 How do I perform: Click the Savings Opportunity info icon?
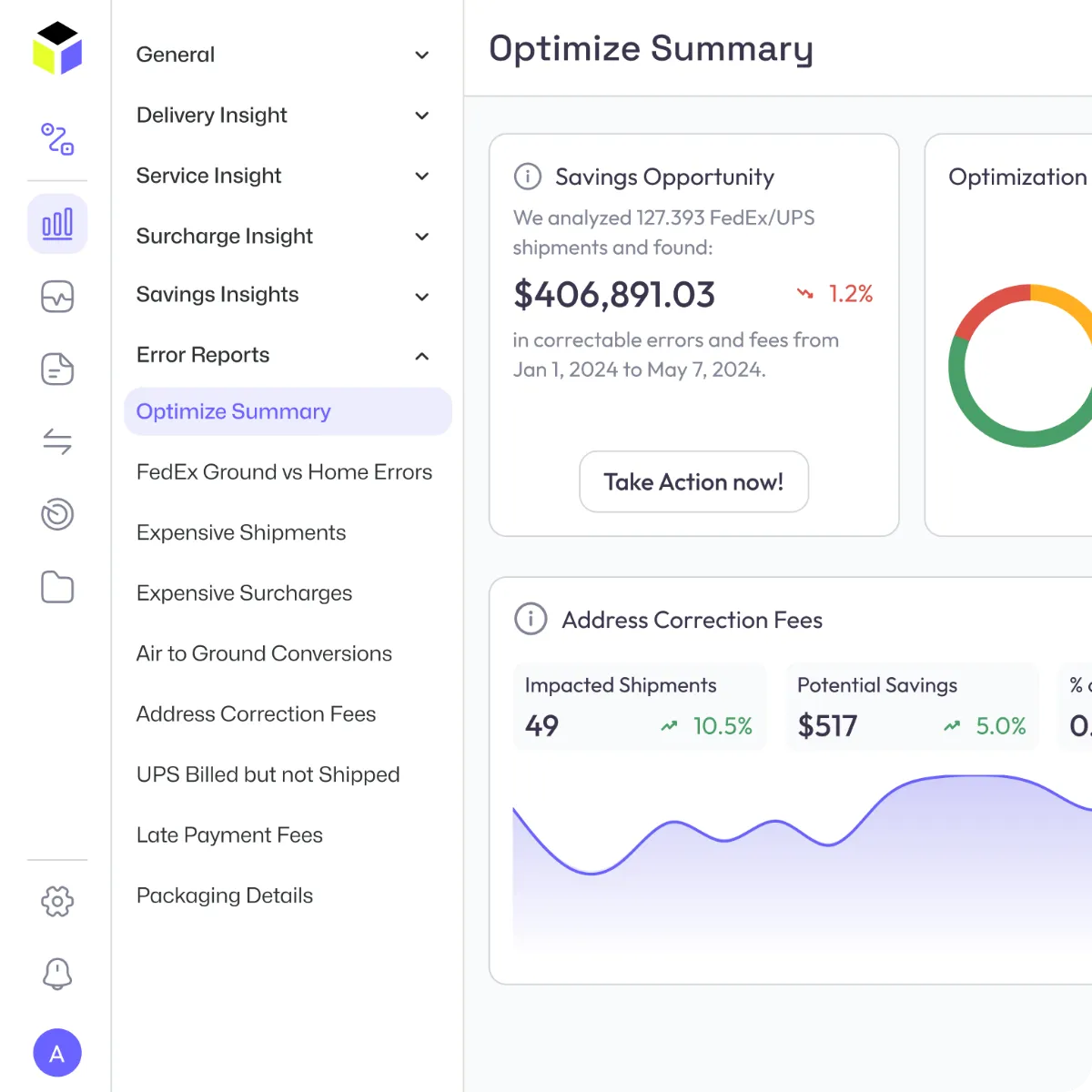528,177
